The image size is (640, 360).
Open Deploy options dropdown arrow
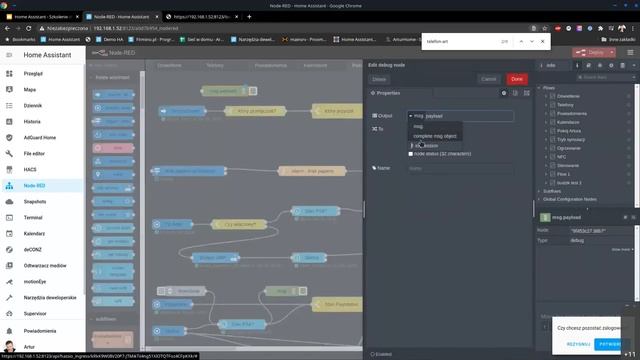coord(611,52)
